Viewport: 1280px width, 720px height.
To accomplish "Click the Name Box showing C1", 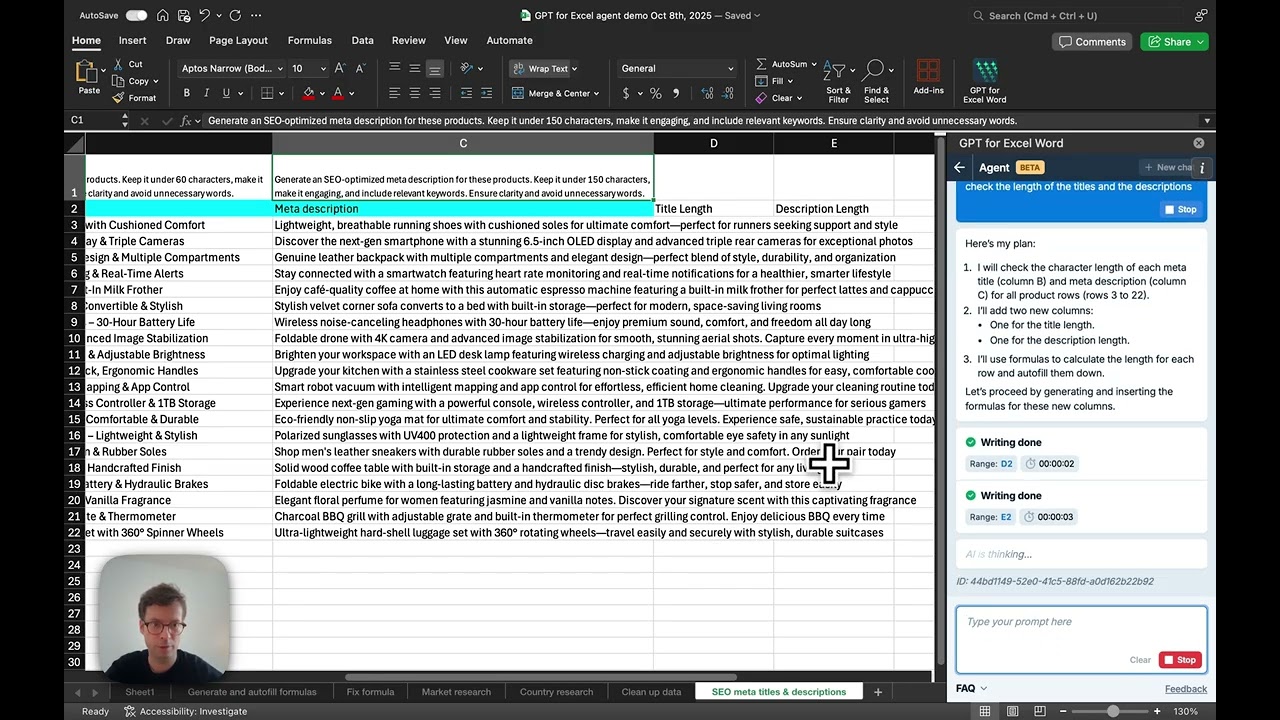I will 92,120.
